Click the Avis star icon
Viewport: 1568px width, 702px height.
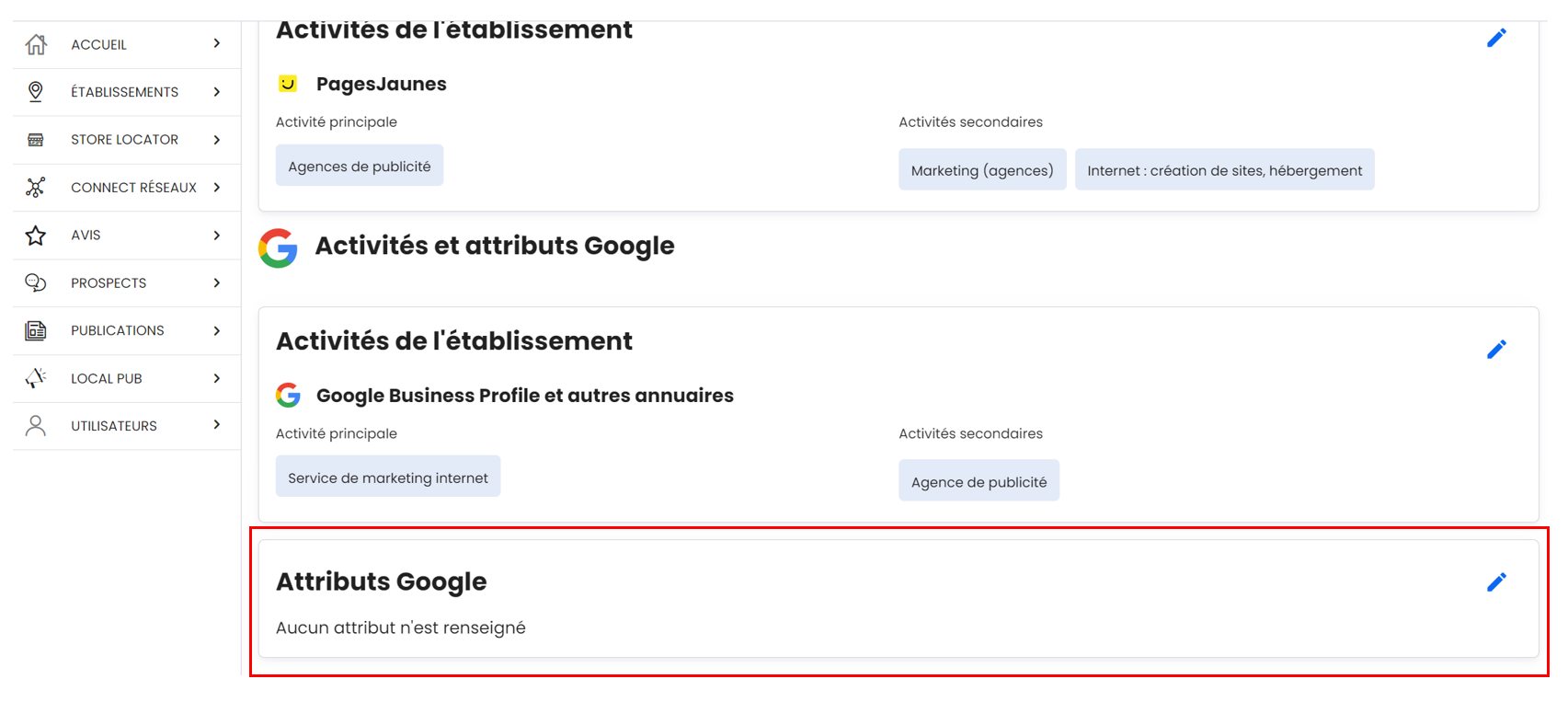(36, 236)
